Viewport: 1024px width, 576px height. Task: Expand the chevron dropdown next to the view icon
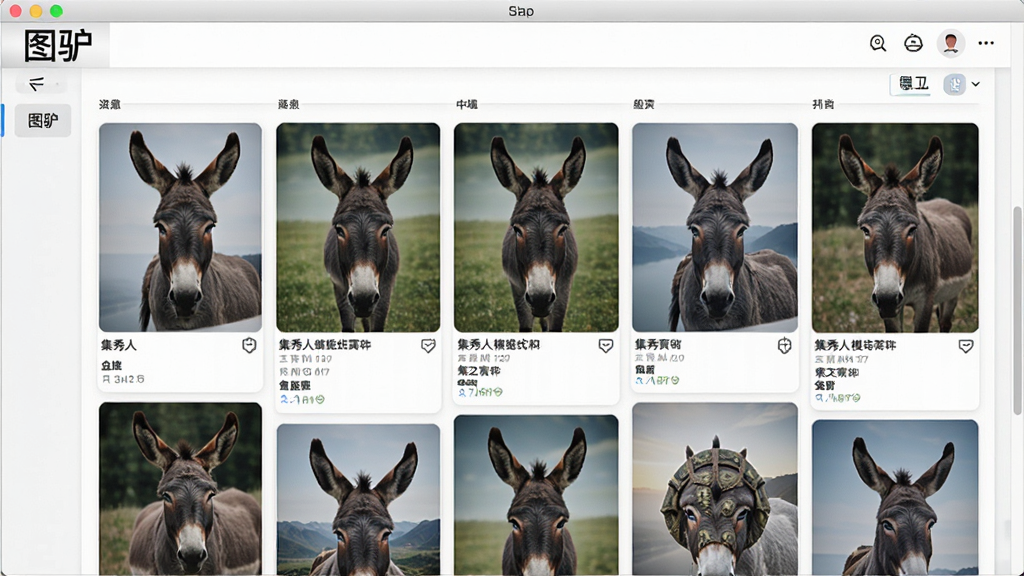(x=976, y=84)
